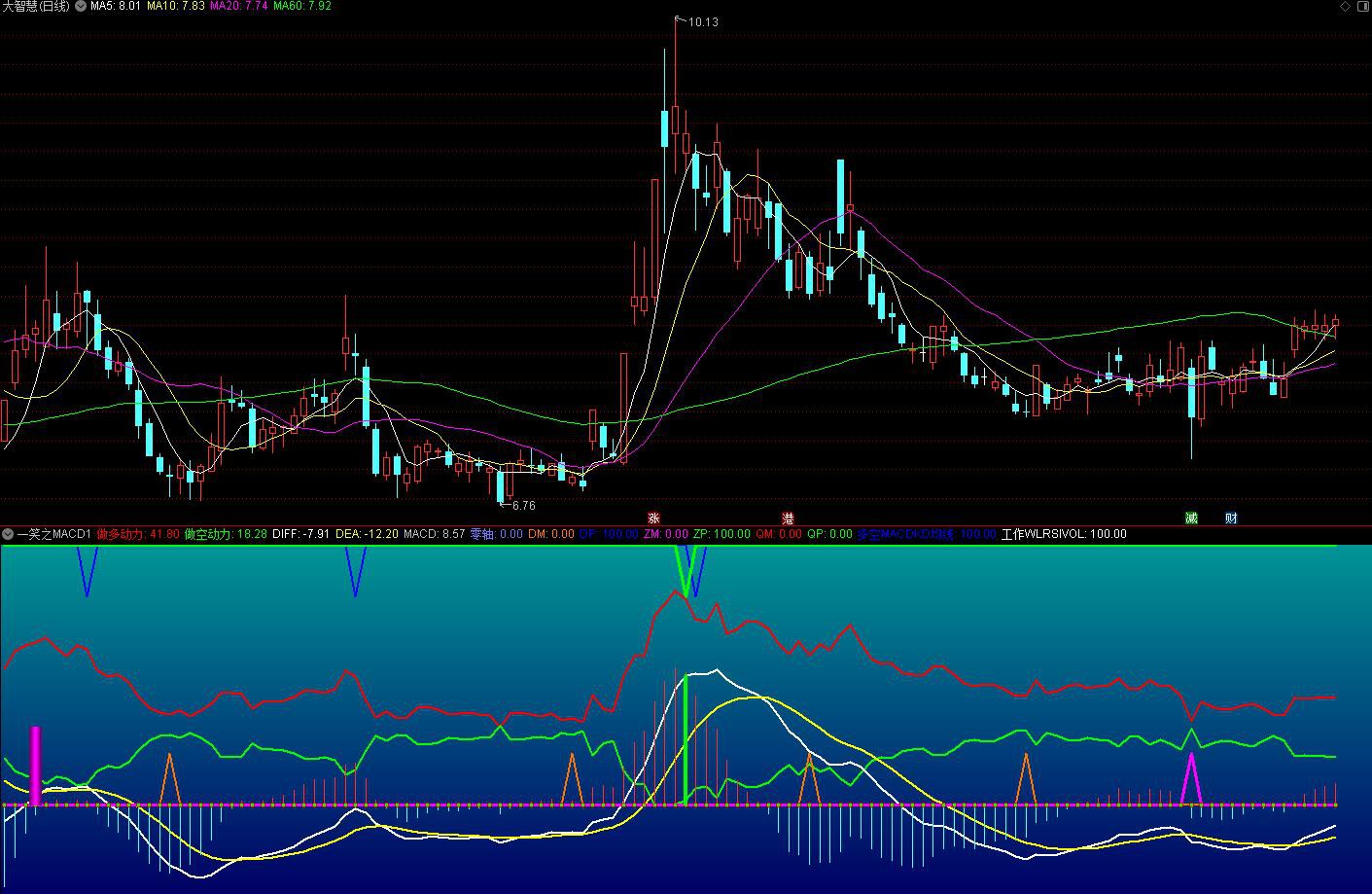
Task: Select the MA10: 7.83 label
Action: click(x=176, y=6)
